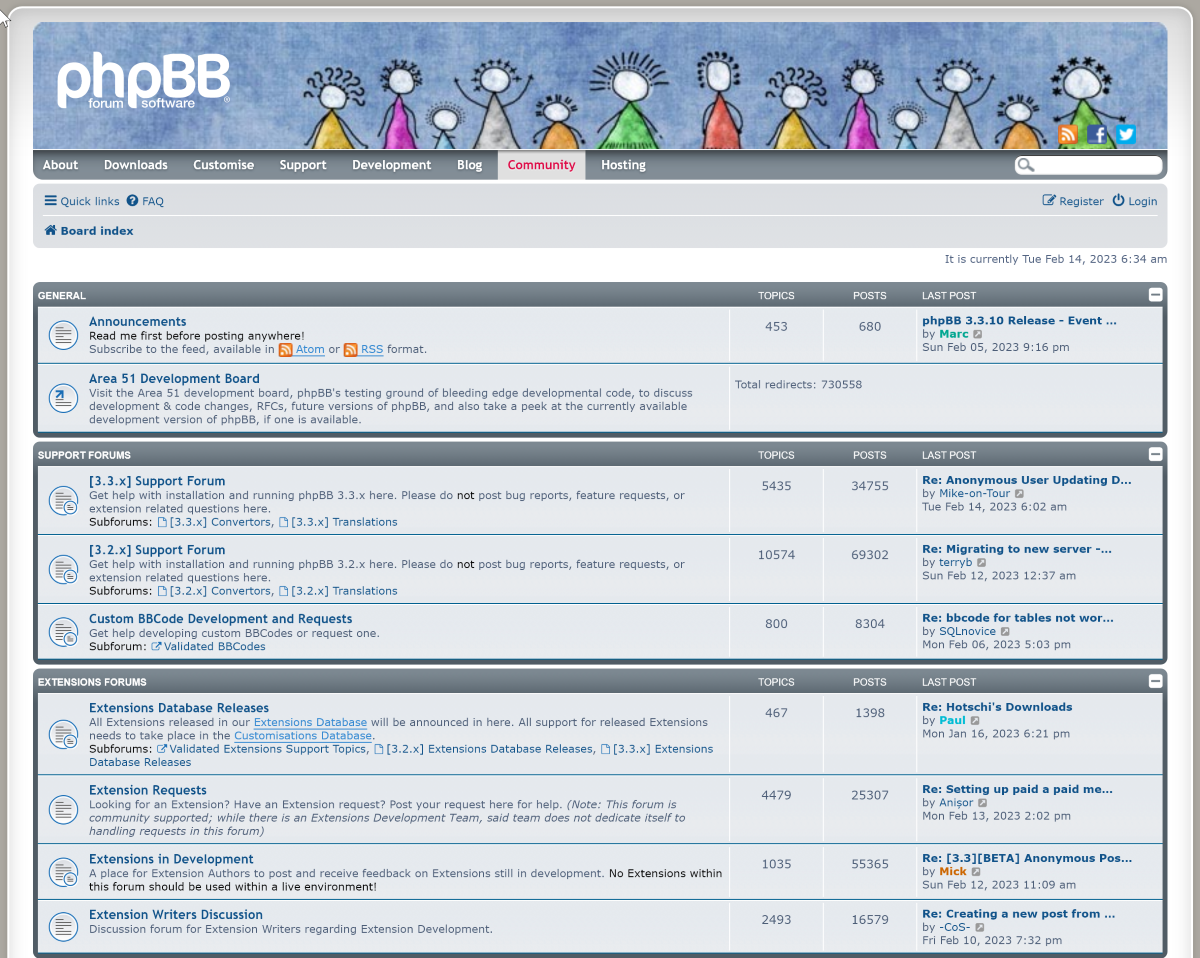
Task: Click the search magnifier icon
Action: [1025, 165]
